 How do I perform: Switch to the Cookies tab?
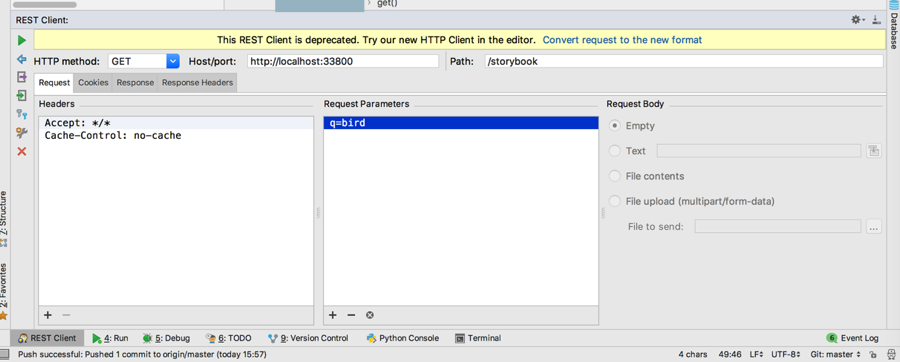[x=93, y=83]
